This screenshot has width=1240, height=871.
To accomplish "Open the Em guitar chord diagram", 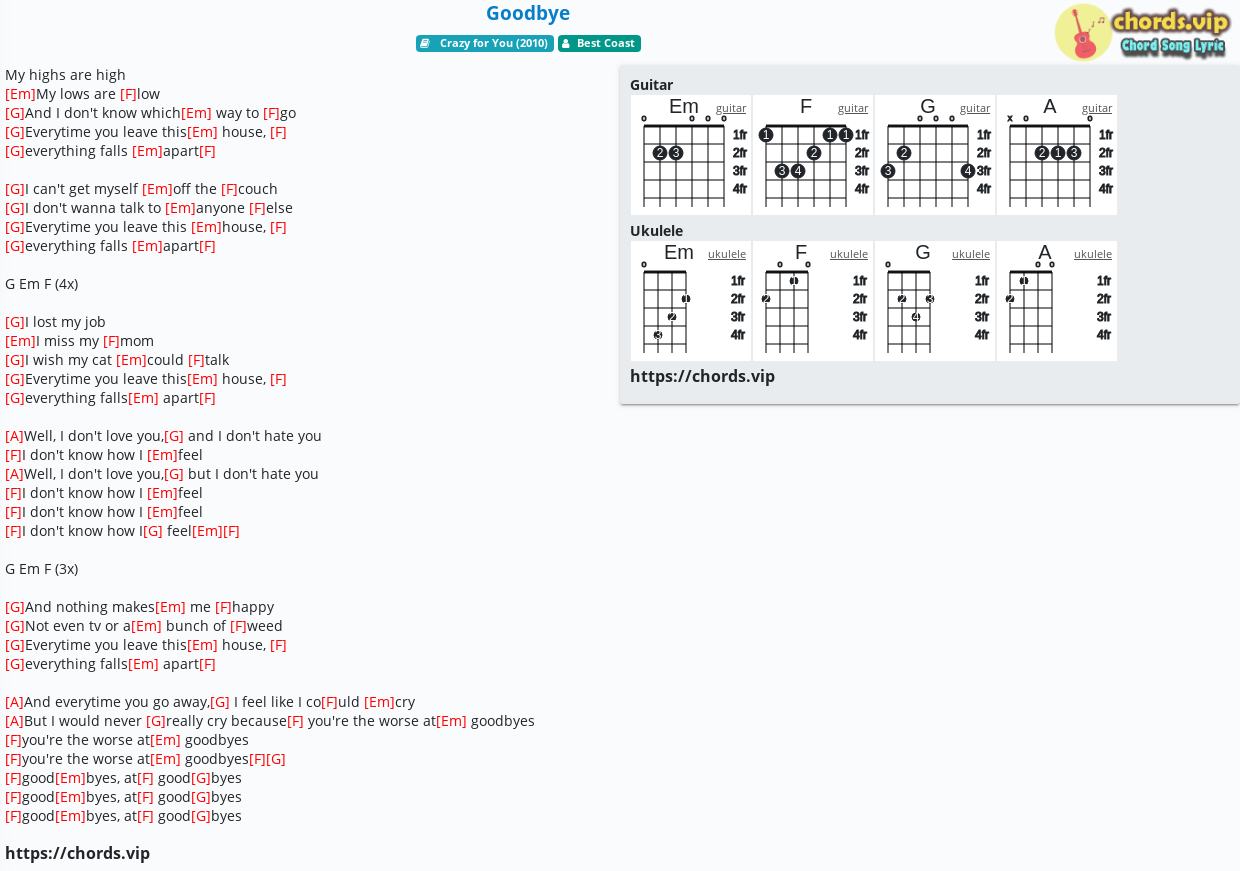I will point(691,155).
